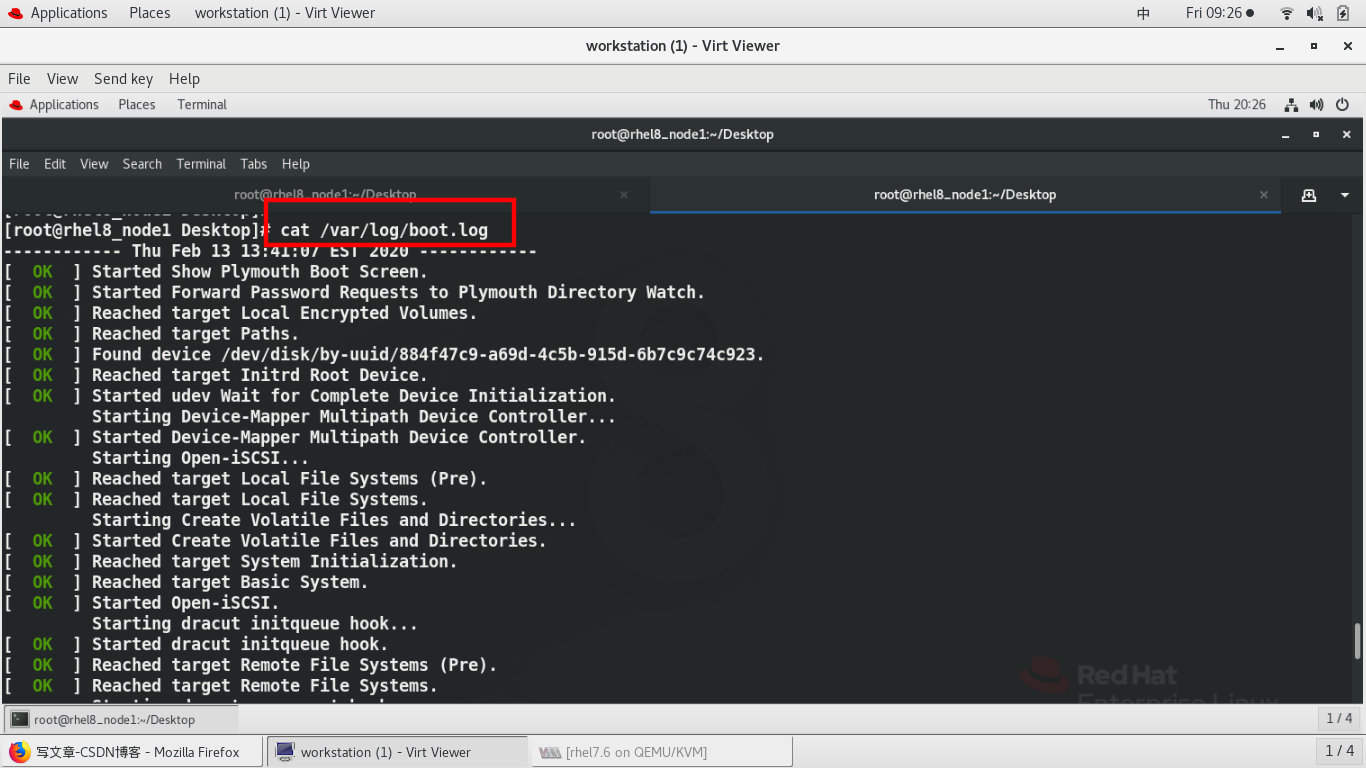
Task: Click the terminal icon in guest taskbar
Action: point(20,719)
